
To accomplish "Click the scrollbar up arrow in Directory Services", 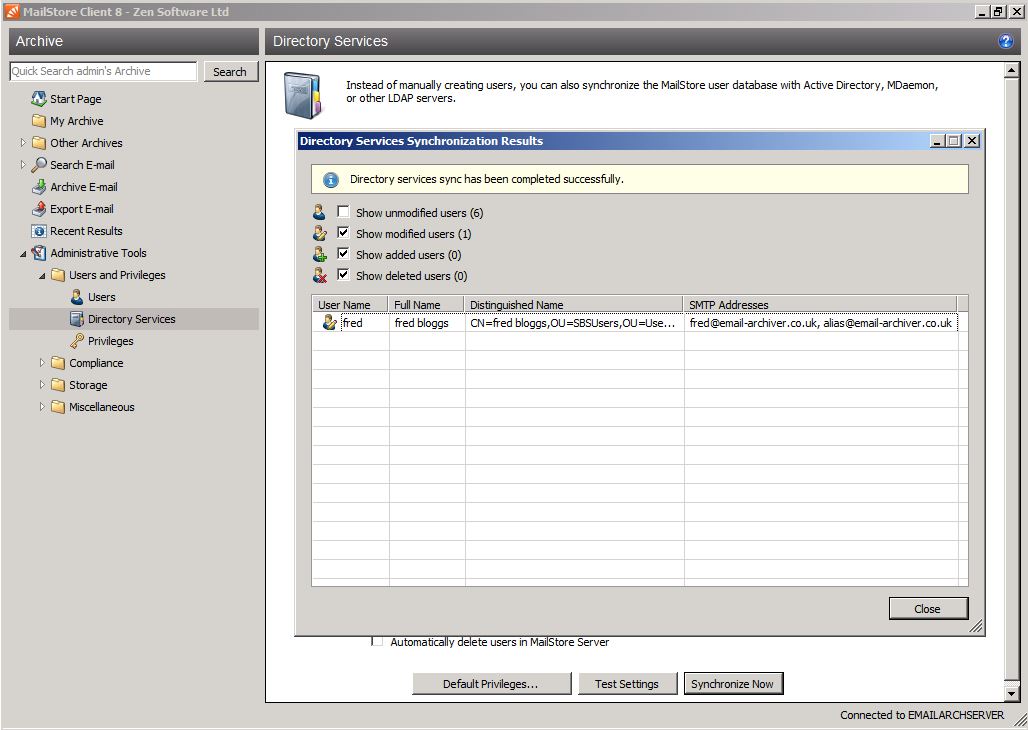I will 1011,70.
